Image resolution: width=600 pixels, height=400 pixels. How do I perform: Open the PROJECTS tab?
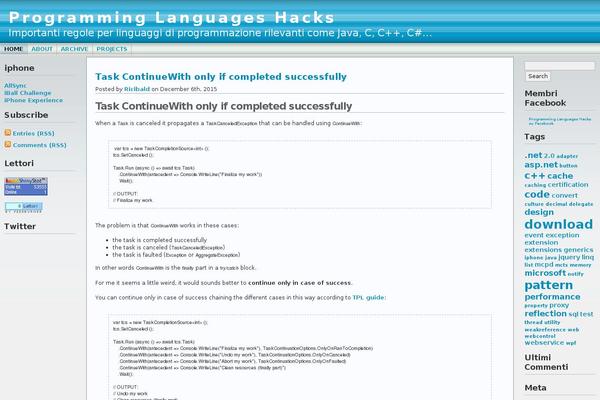pos(112,49)
